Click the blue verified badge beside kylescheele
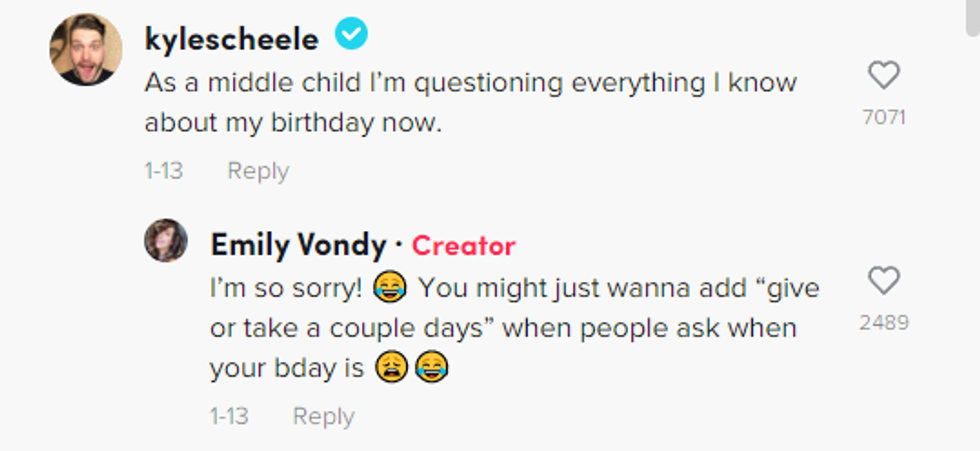 (350, 37)
